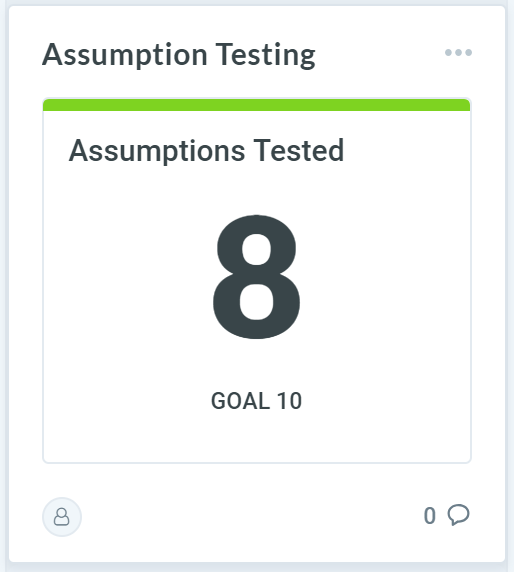Select the Assumptions Tested metric card
The image size is (514, 572).
257,281
